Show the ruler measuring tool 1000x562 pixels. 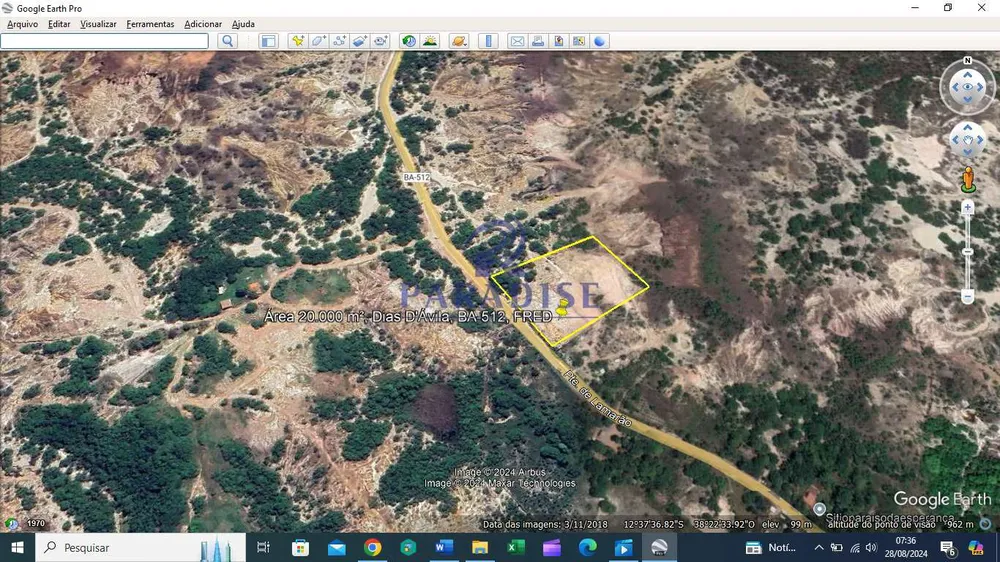(x=488, y=41)
